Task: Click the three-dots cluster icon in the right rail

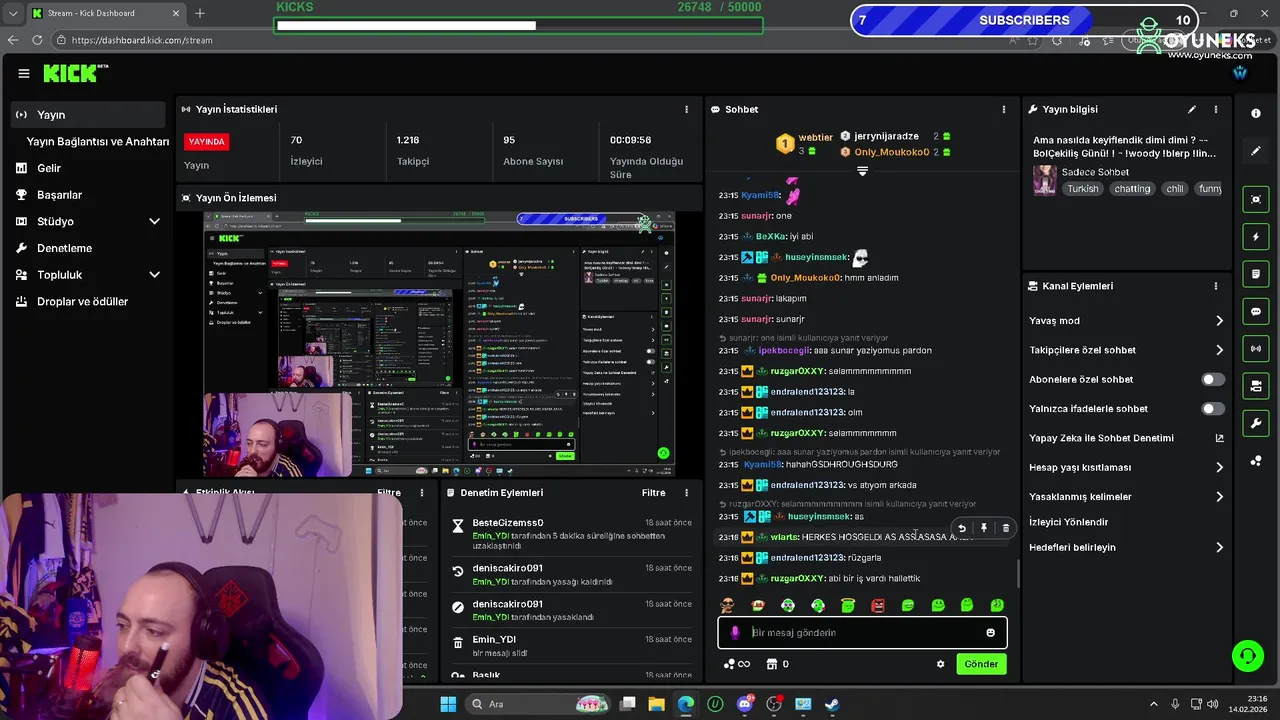Action: point(1256,461)
